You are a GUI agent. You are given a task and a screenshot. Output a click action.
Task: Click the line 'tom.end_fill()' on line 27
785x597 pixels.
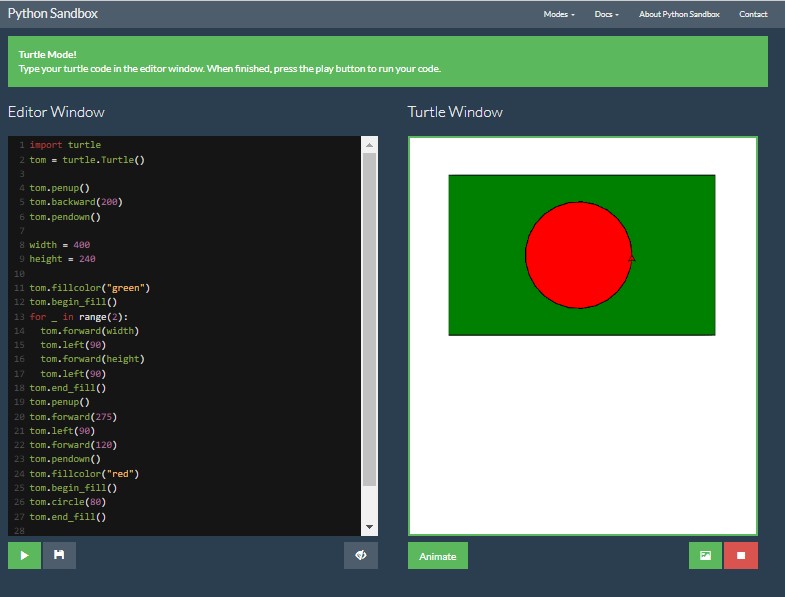point(68,517)
